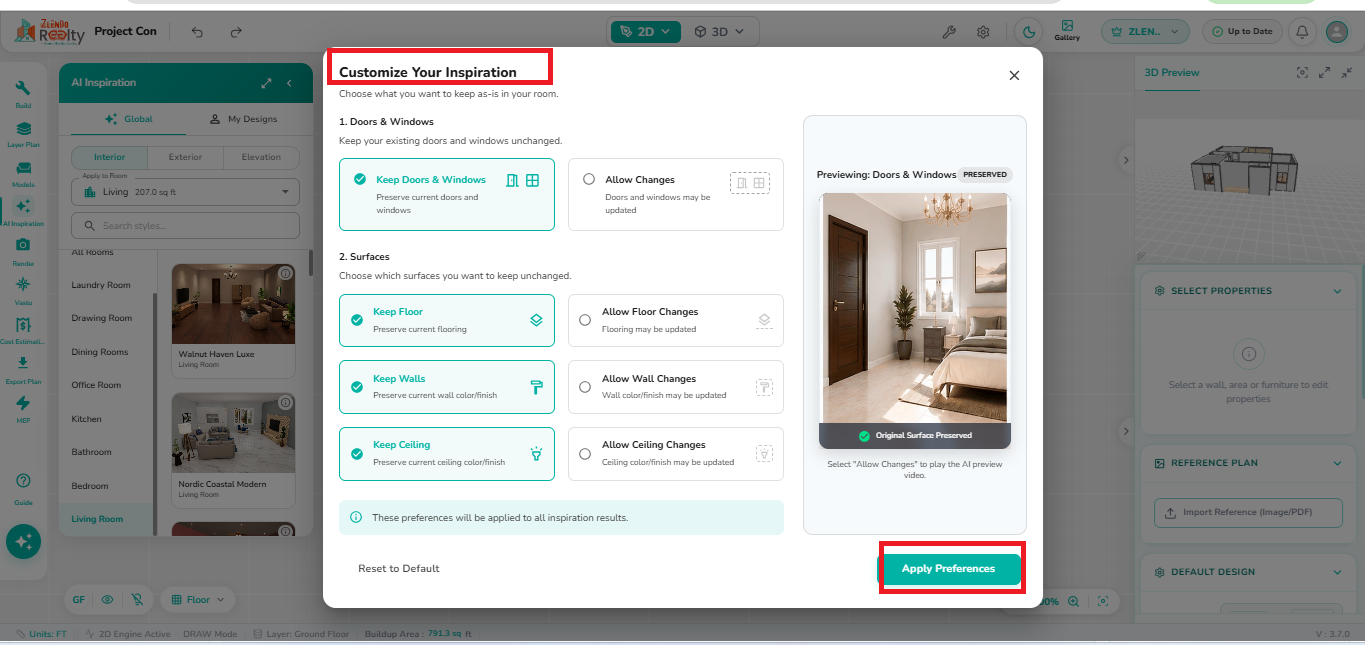This screenshot has height=646, width=1365.
Task: Open the Gallery icon in top bar
Action: [x=1067, y=31]
